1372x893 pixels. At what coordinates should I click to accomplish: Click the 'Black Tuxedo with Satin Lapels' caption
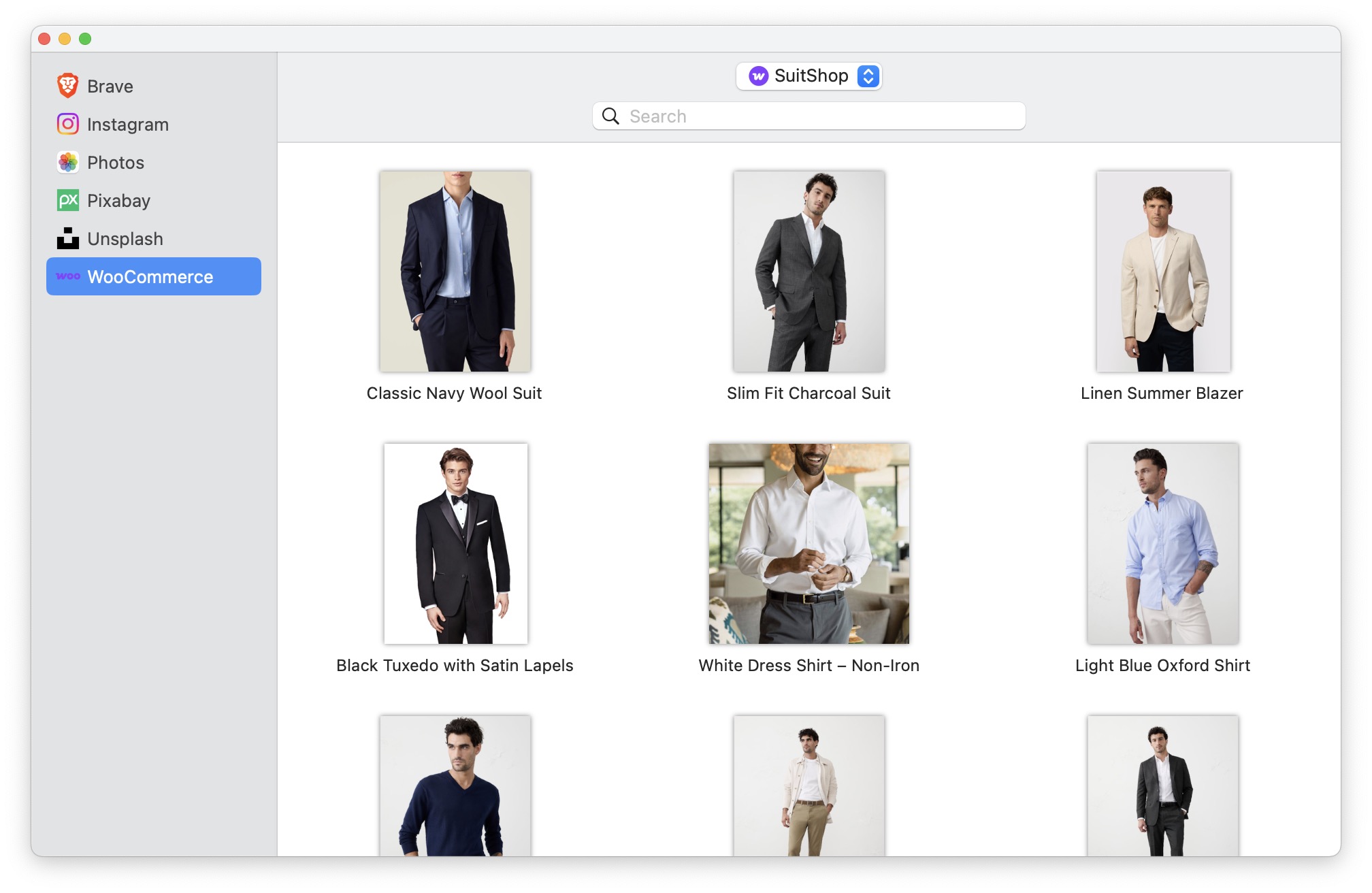tap(455, 666)
